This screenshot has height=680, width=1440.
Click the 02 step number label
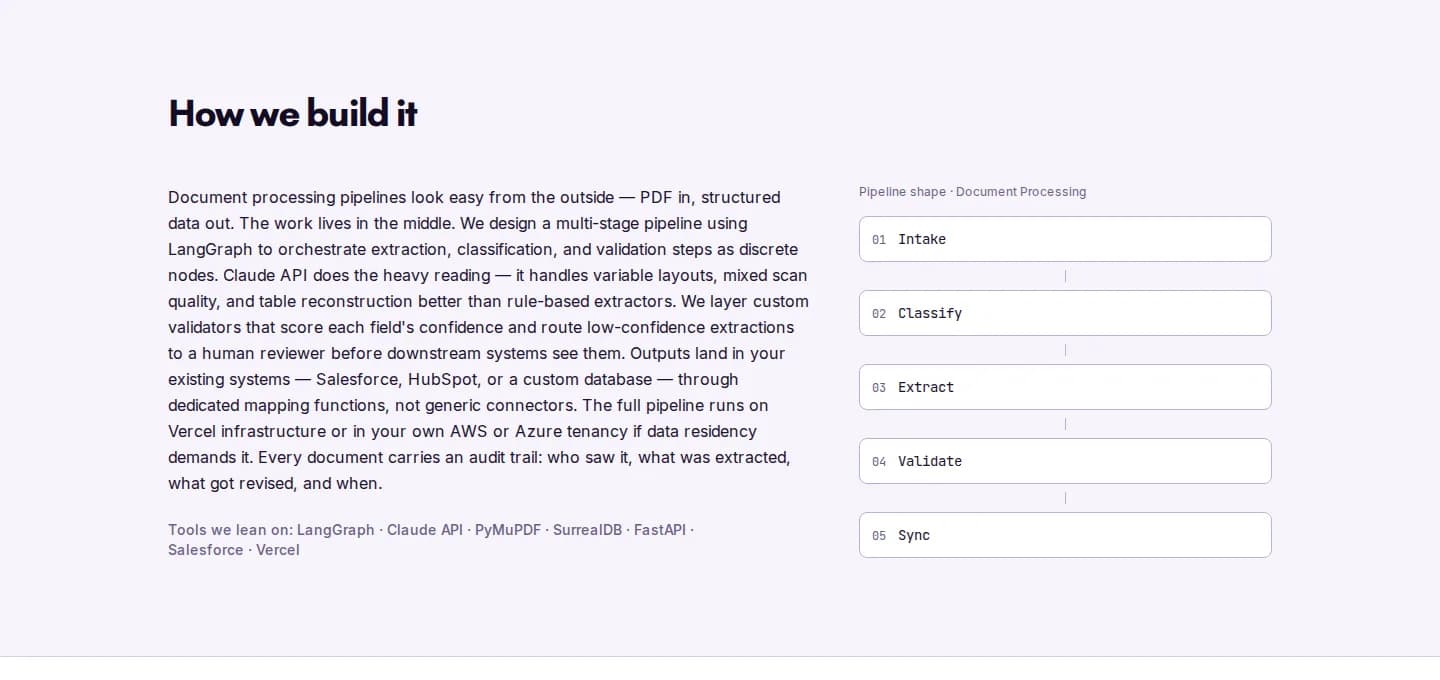[879, 314]
